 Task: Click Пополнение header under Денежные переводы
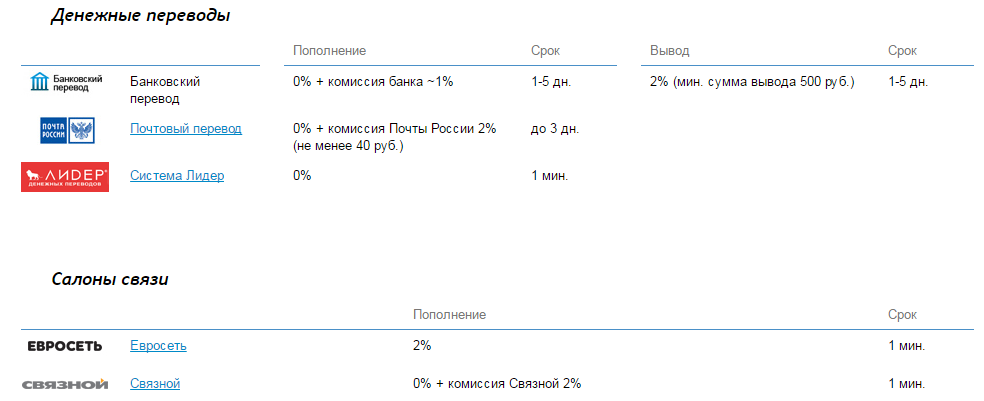click(329, 50)
